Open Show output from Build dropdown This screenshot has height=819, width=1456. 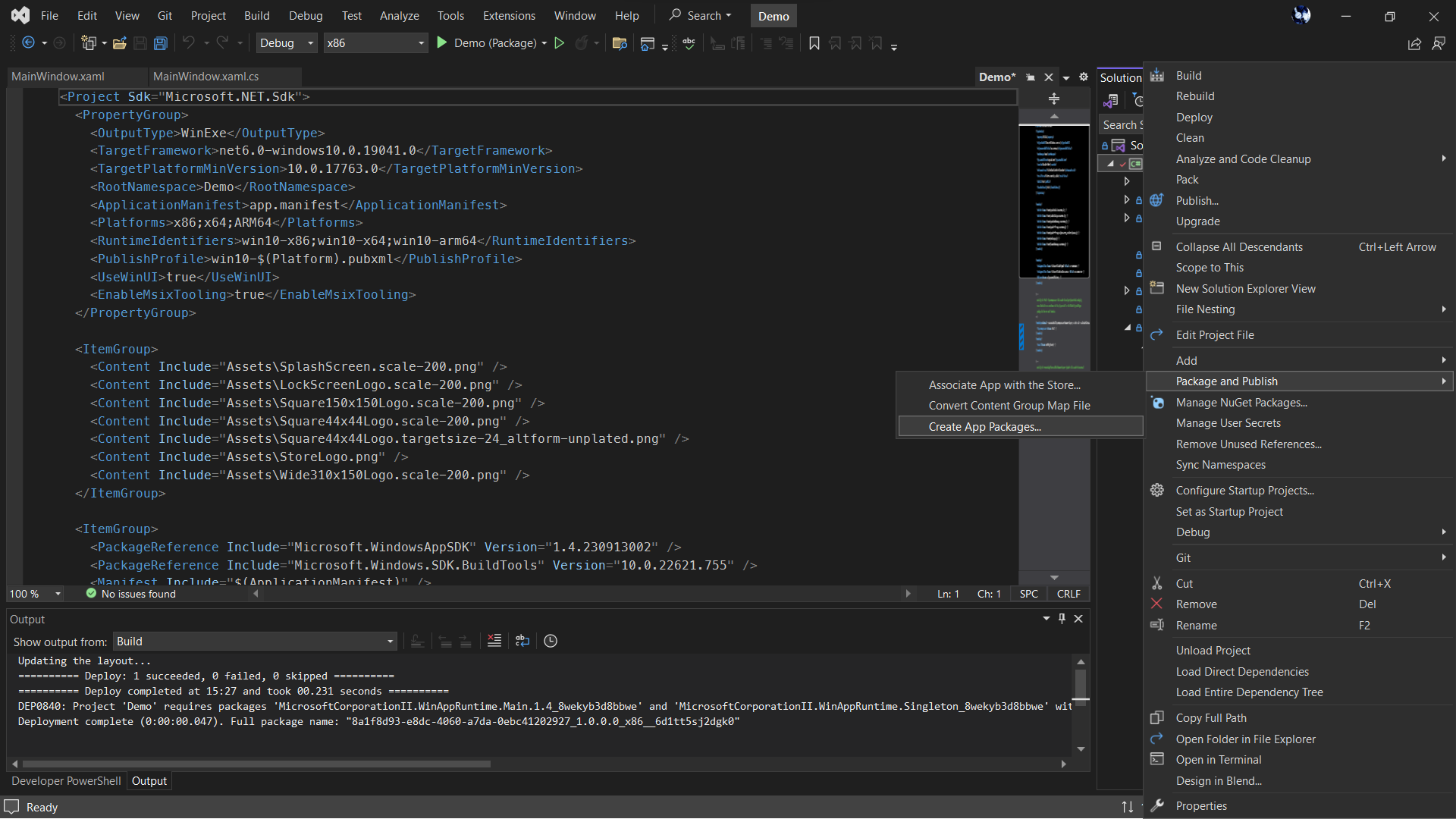tap(255, 642)
